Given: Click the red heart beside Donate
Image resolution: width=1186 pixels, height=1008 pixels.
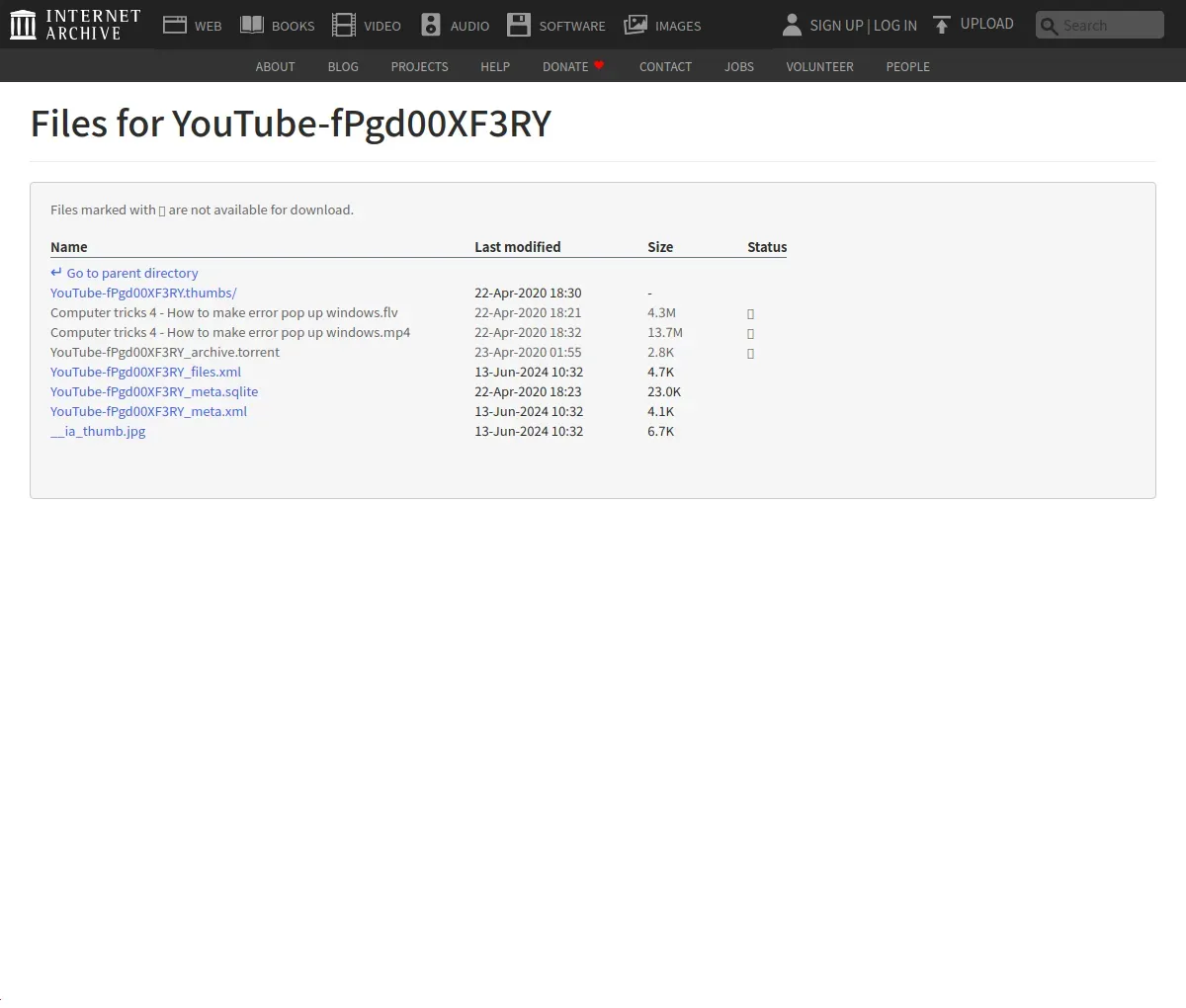Looking at the screenshot, I should pyautogui.click(x=599, y=65).
